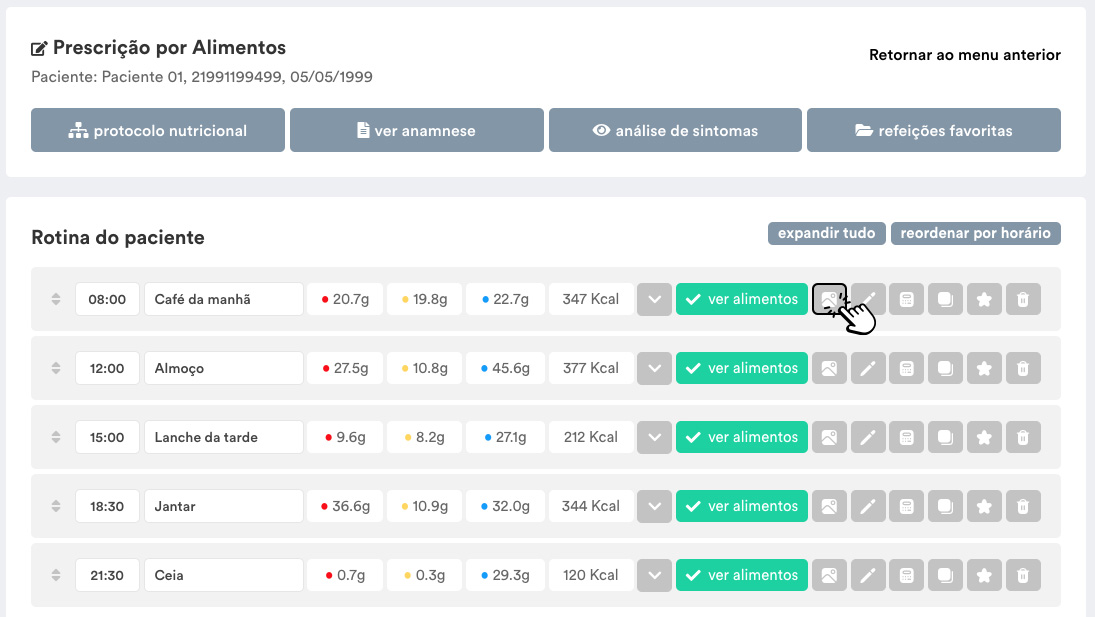The image size is (1095, 617).
Task: Click the image icon for Ceia
Action: [x=829, y=575]
